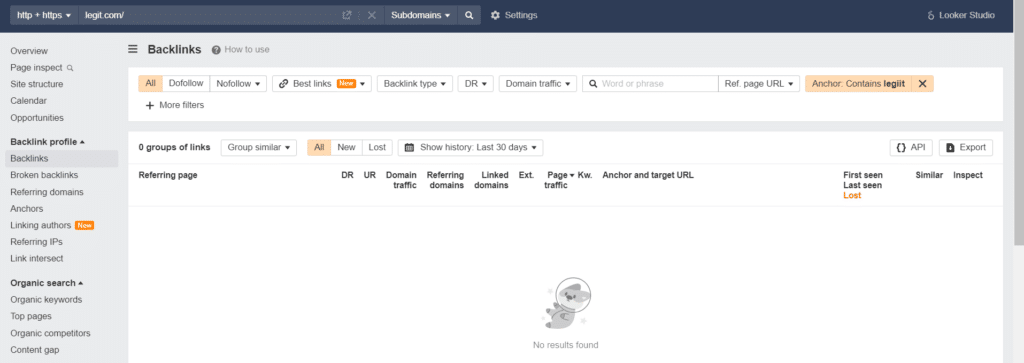Screen dimensions: 1024x363
Task: Export the backlinks list
Action: (966, 148)
